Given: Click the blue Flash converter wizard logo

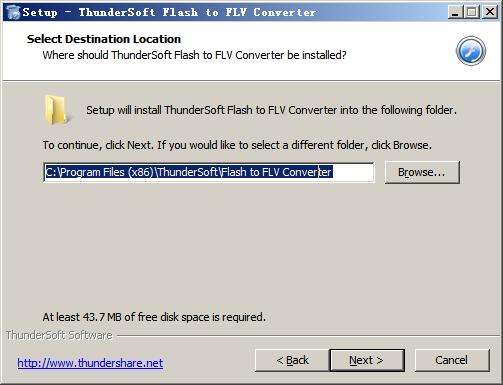Looking at the screenshot, I should click(x=471, y=51).
